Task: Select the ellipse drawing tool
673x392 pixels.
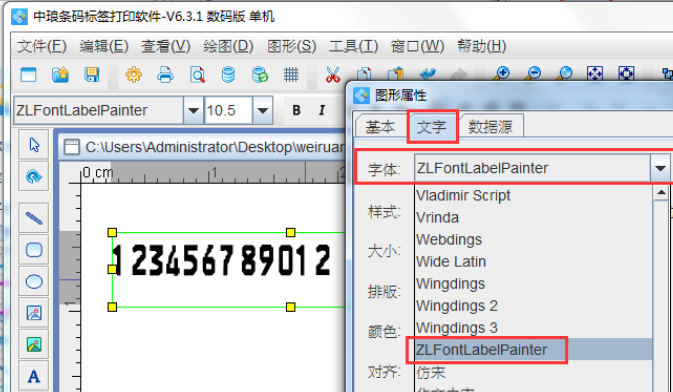Action: 34,281
